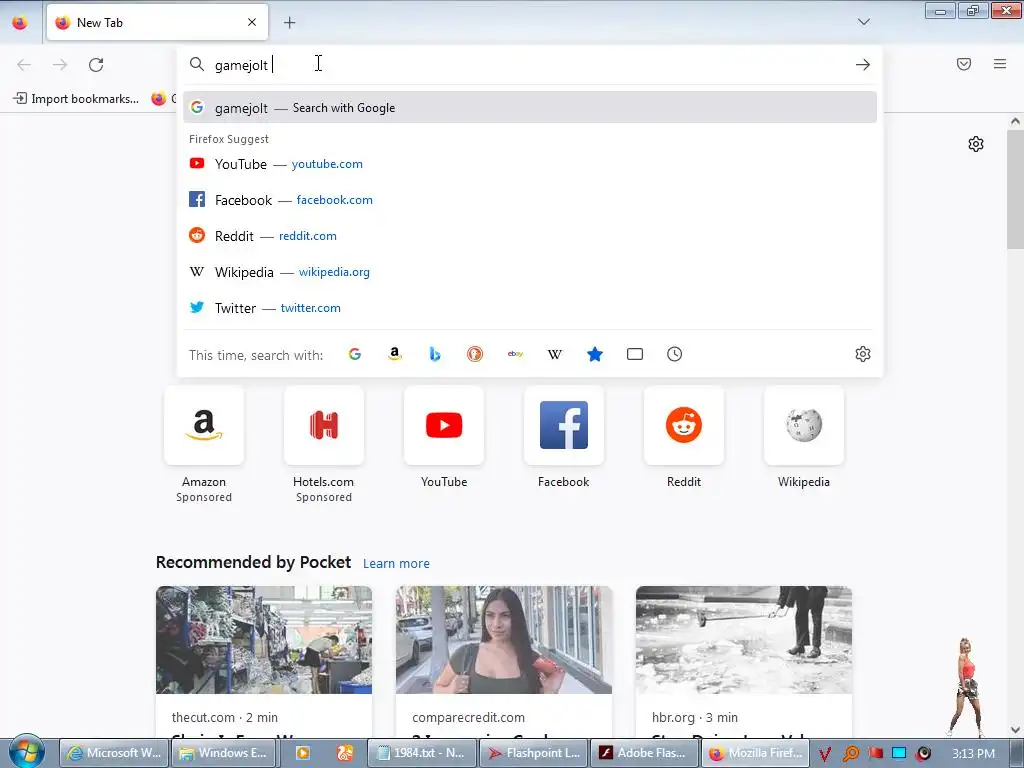Select gamejolt Search with Google suggestion
This screenshot has width=1024, height=768.
point(530,108)
